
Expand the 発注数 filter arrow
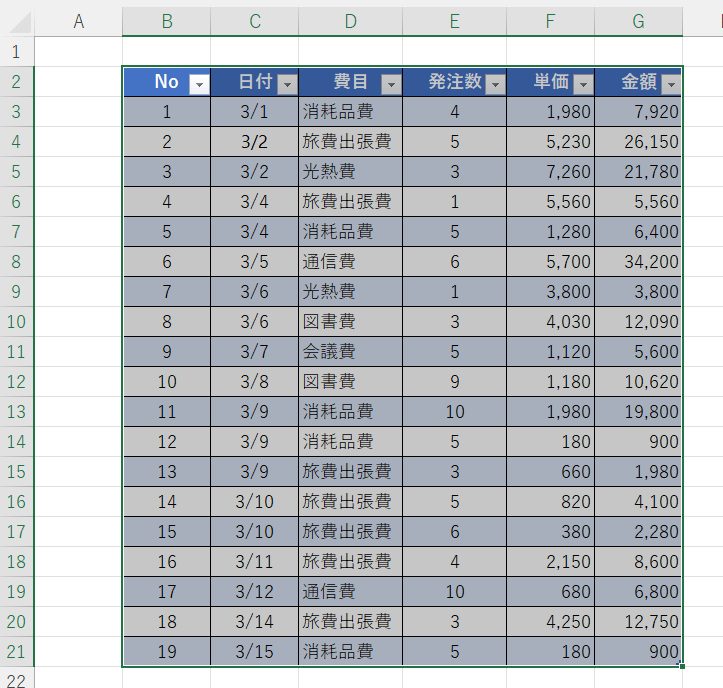(x=495, y=85)
